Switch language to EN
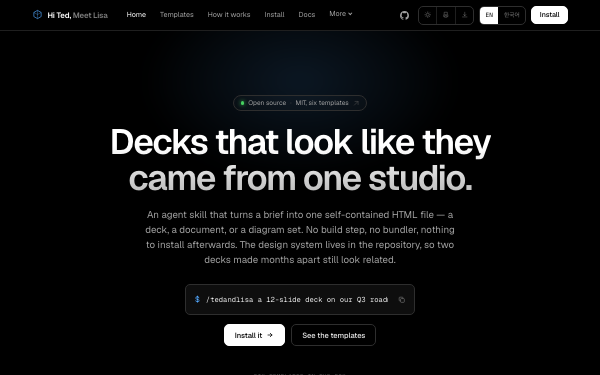This screenshot has width=600, height=375. tap(489, 15)
